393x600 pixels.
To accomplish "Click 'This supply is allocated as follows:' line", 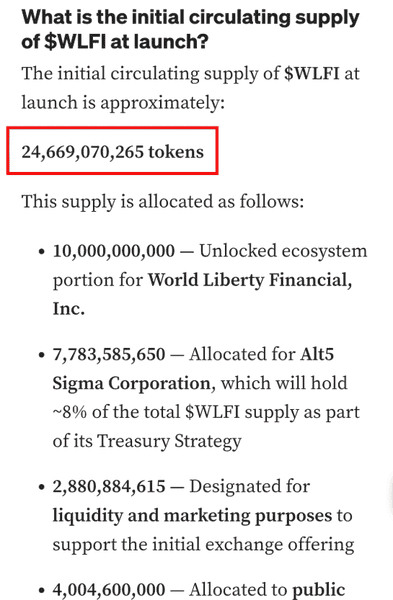I will pos(163,202).
